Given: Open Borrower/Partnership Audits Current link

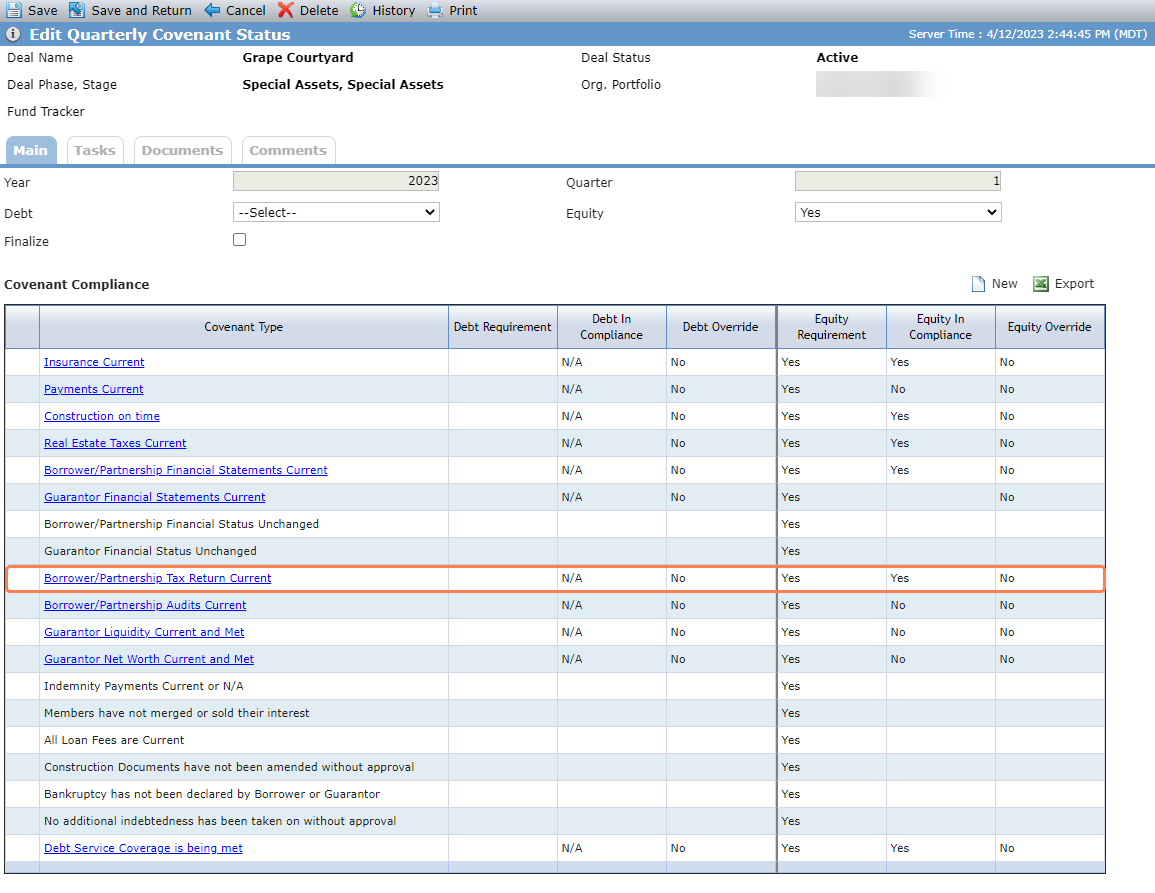Looking at the screenshot, I should (x=145, y=605).
